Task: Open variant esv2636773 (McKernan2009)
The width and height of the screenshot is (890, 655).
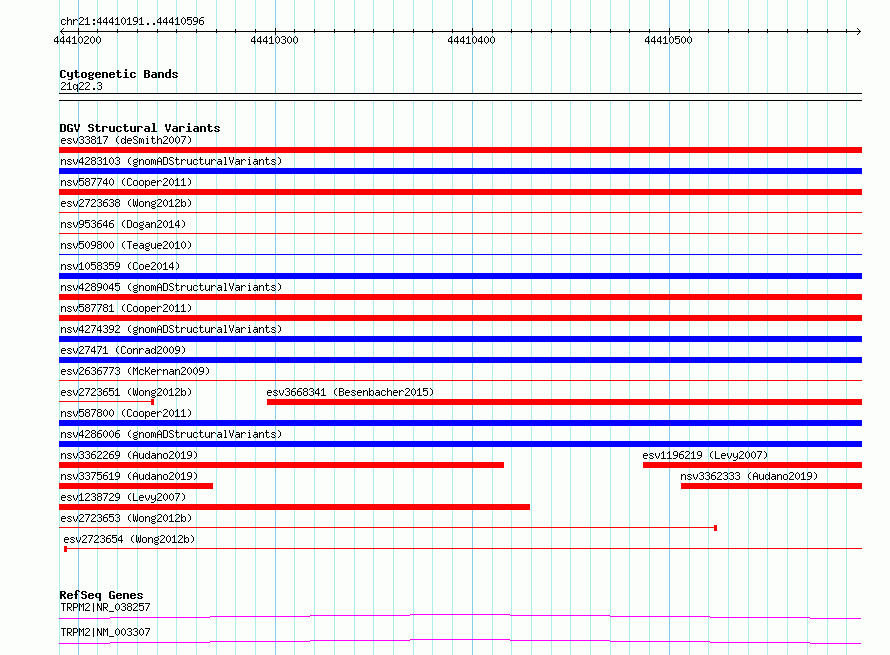Action: click(x=135, y=371)
